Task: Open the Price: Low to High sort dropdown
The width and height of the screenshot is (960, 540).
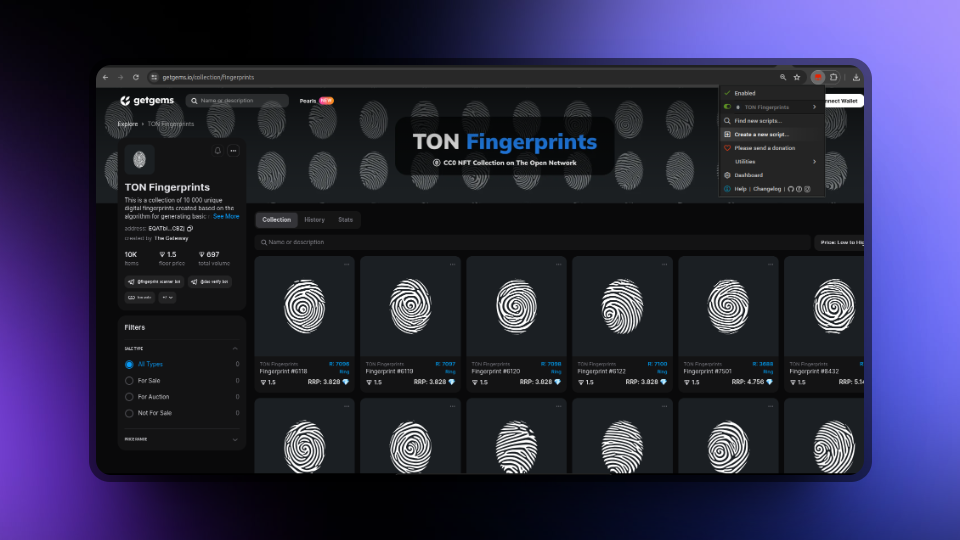Action: pyautogui.click(x=839, y=242)
